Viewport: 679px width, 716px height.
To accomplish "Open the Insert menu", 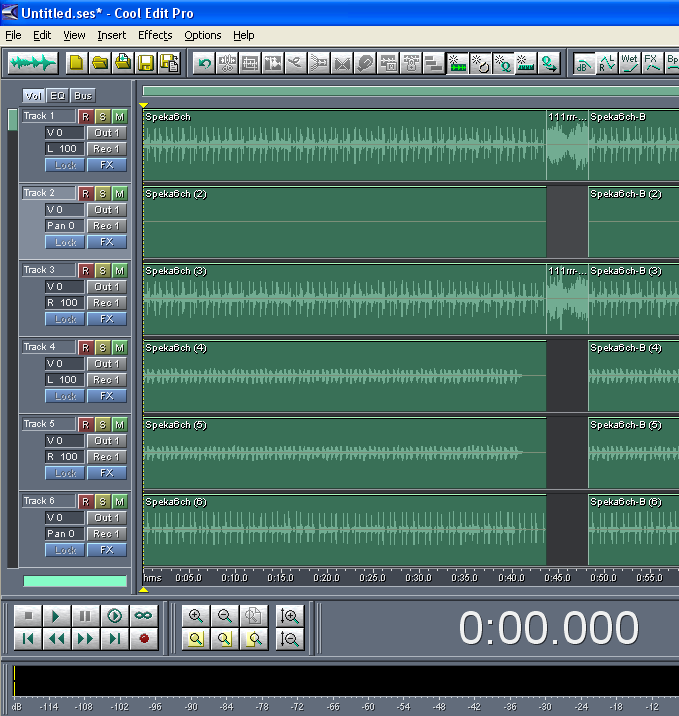I will coord(111,35).
